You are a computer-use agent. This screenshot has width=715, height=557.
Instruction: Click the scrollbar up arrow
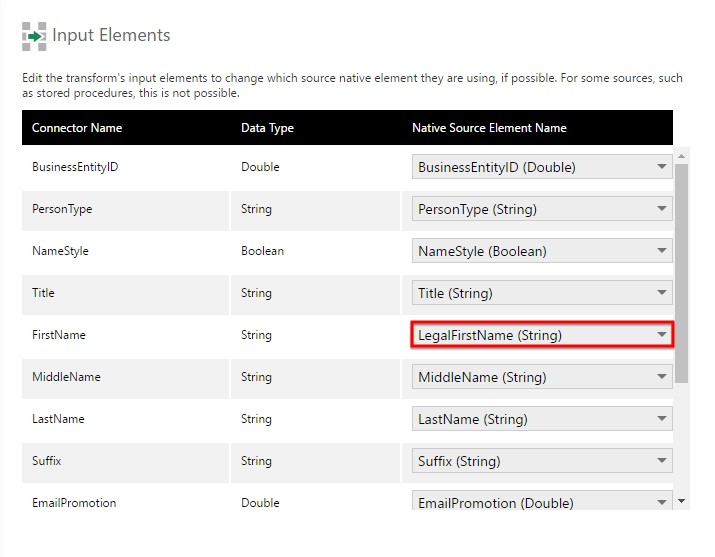click(682, 156)
